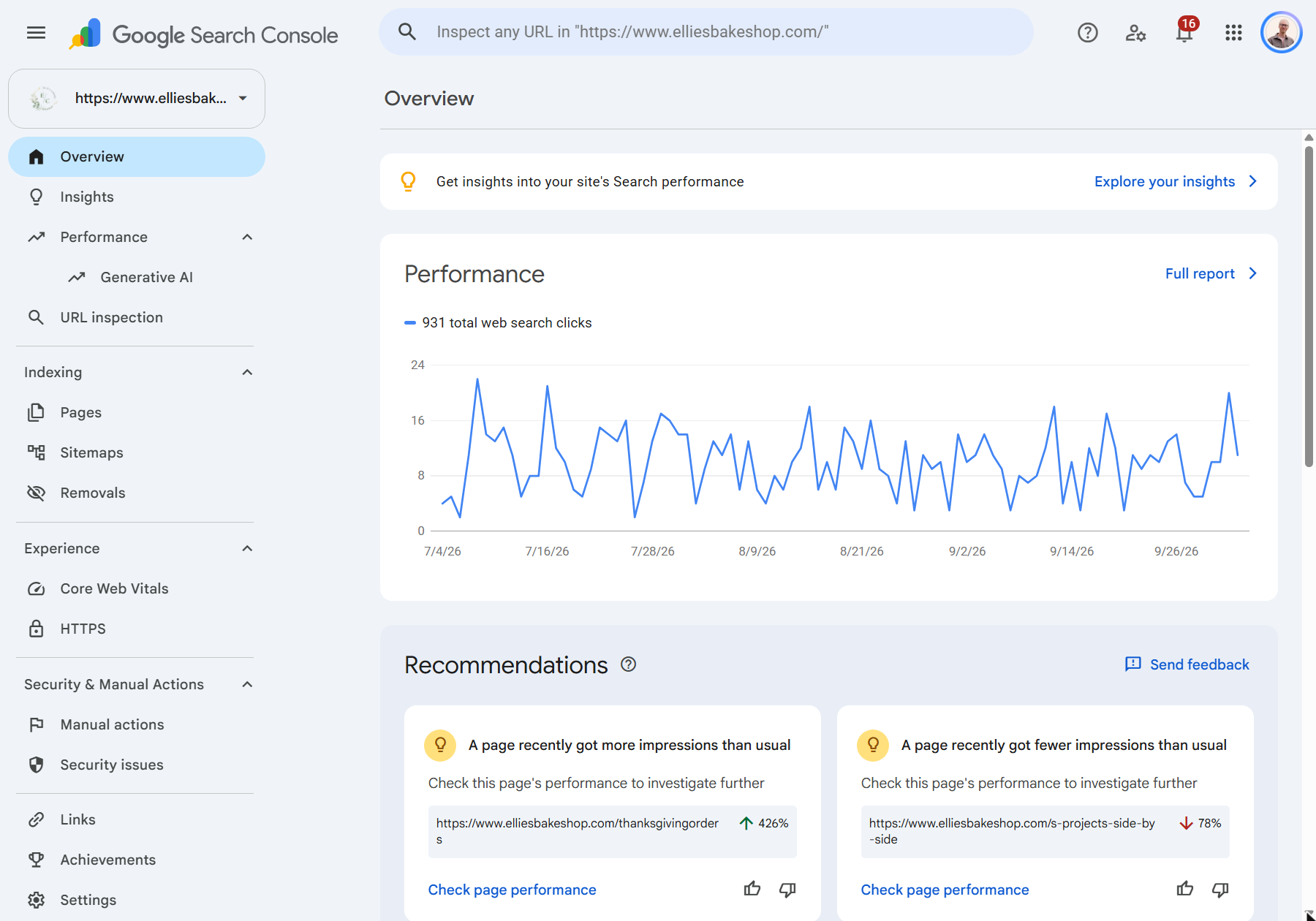Click Send feedback in Recommendations
The image size is (1316, 921).
point(1187,664)
